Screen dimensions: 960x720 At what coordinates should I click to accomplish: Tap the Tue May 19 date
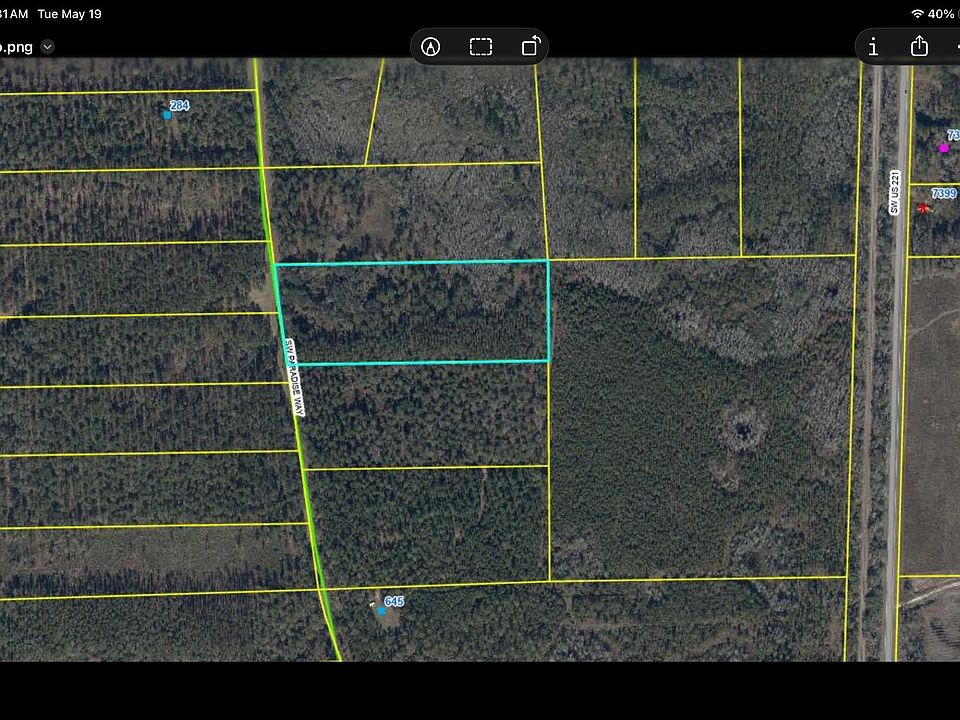coord(70,13)
